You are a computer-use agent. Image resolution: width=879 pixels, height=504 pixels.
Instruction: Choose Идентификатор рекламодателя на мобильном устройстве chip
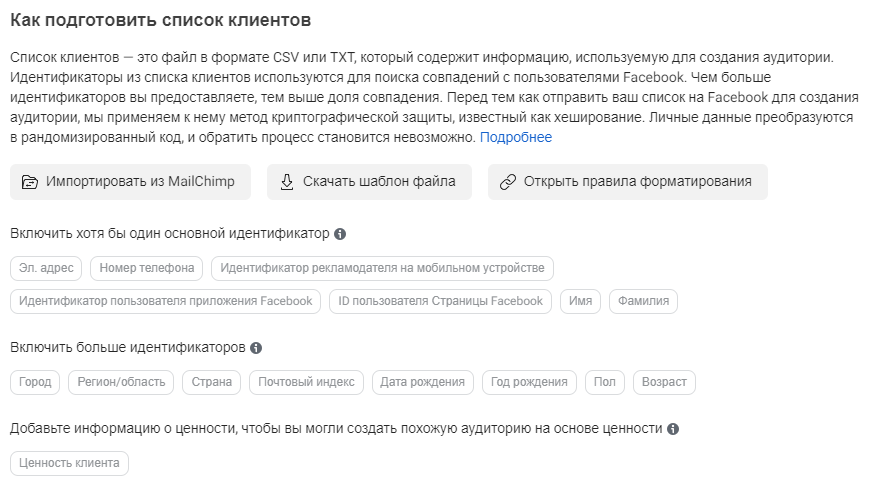coord(382,268)
